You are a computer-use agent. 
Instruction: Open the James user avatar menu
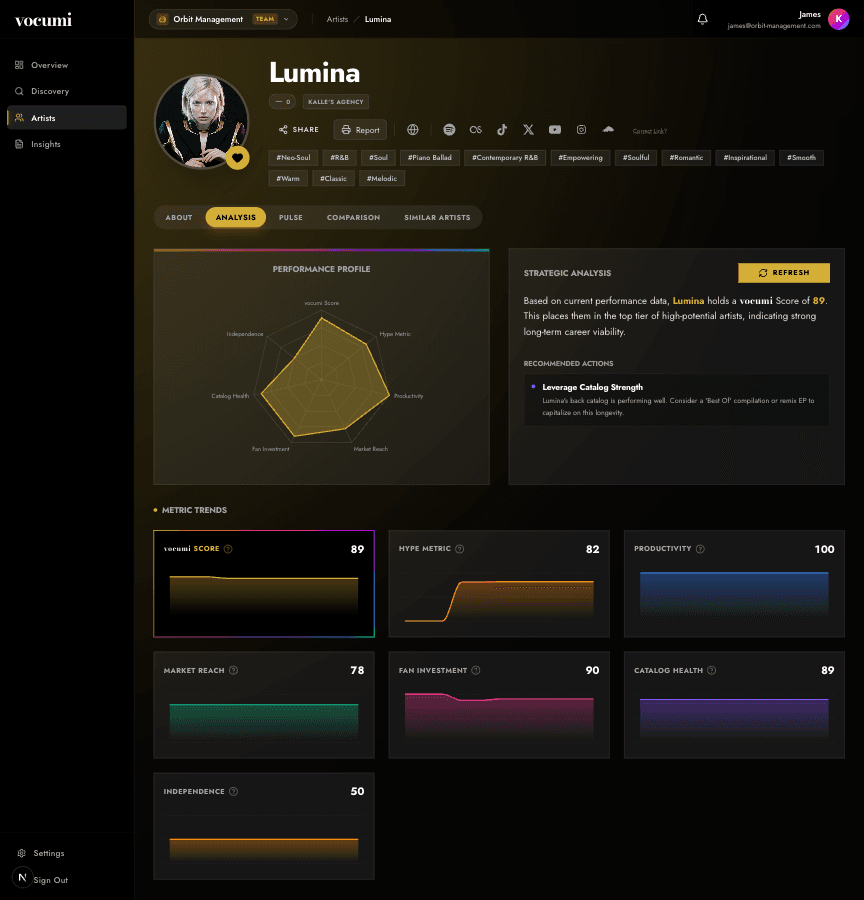click(838, 19)
